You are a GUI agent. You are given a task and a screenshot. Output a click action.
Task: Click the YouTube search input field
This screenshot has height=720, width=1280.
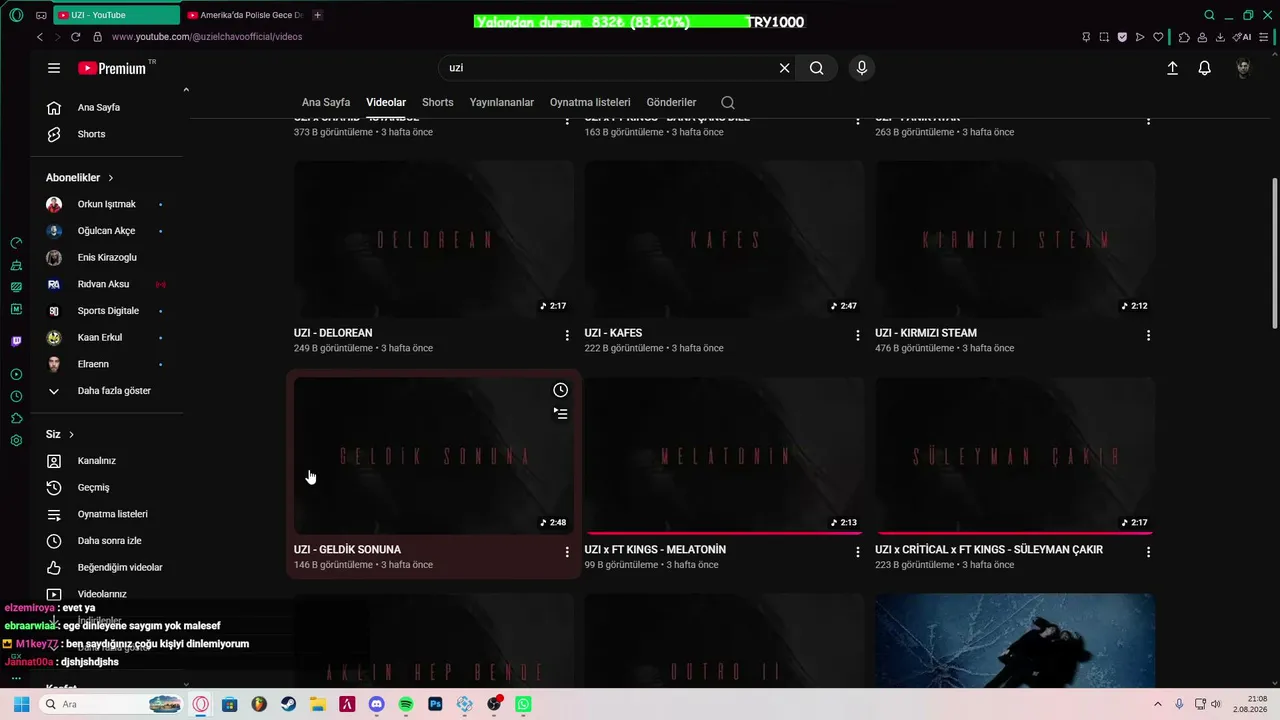pyautogui.click(x=610, y=68)
